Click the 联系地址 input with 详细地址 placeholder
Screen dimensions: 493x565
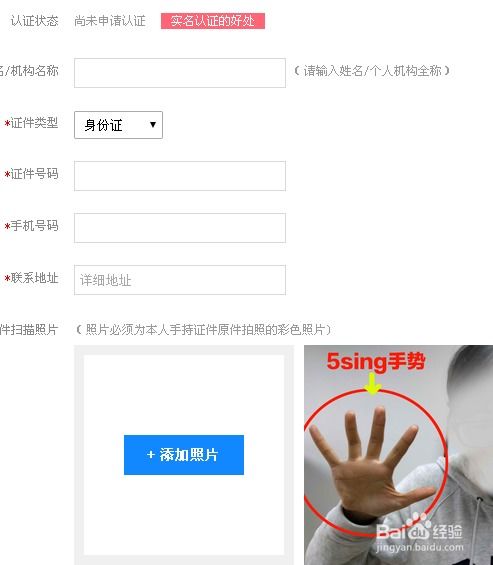tap(180, 280)
